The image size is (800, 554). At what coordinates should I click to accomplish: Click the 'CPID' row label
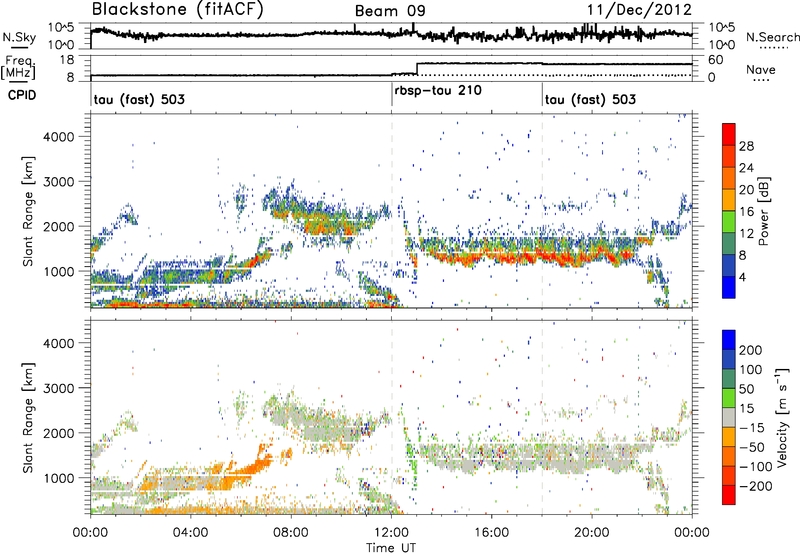(22, 95)
